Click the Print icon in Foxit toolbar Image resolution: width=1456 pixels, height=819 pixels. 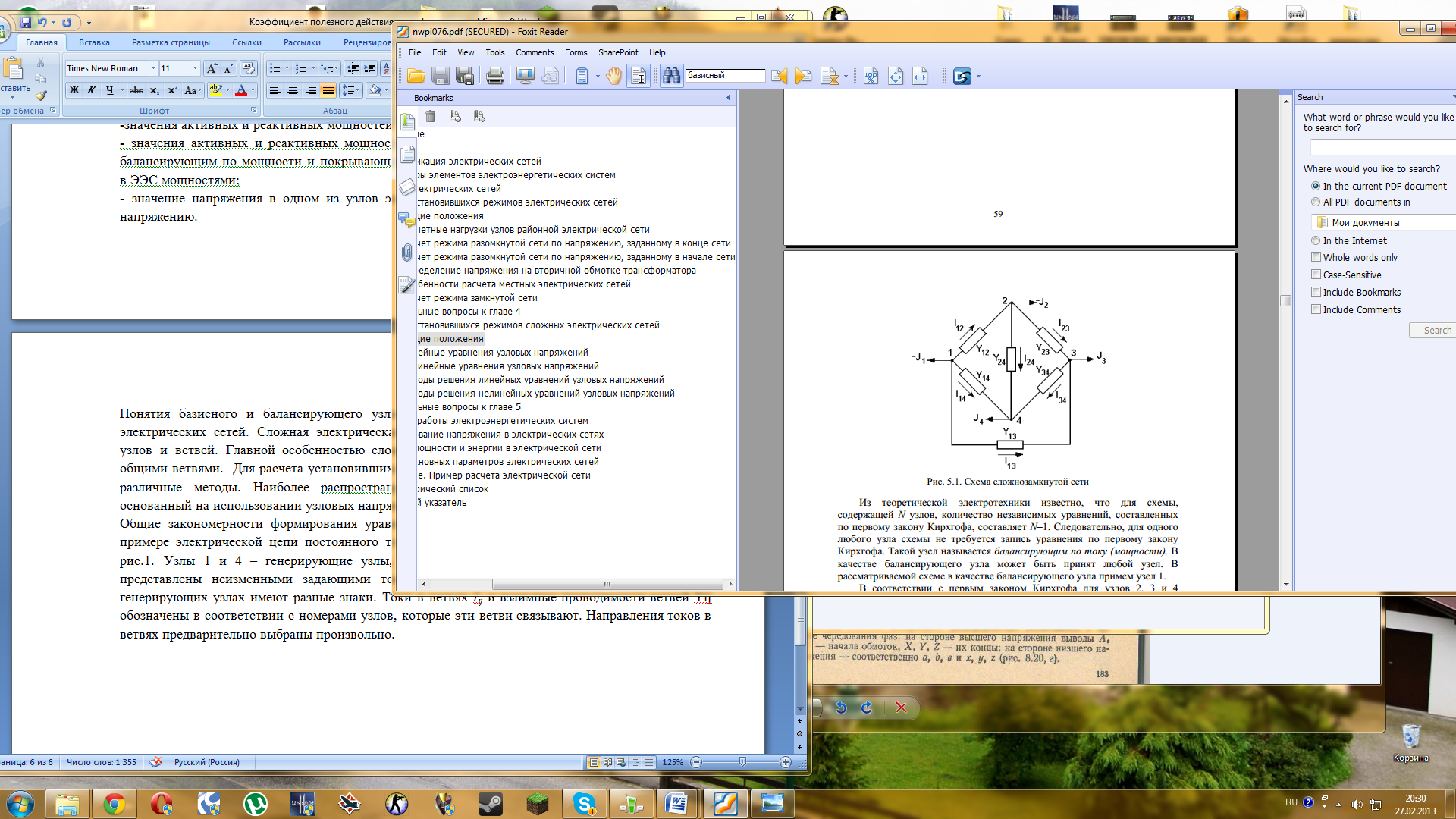click(495, 76)
